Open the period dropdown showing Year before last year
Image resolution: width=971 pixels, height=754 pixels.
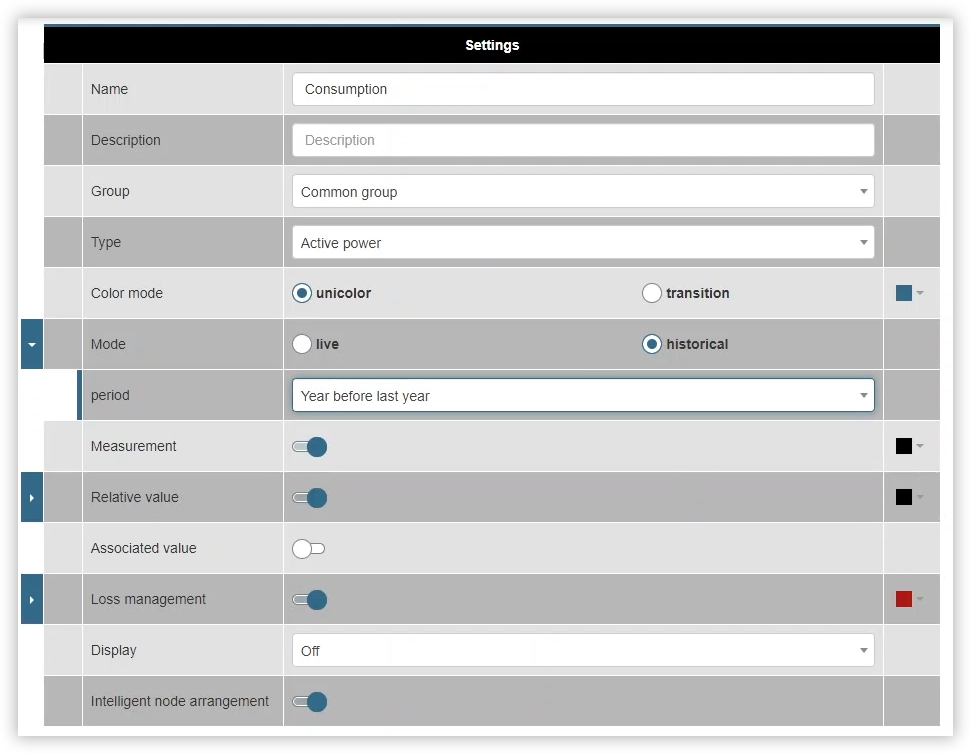click(582, 395)
